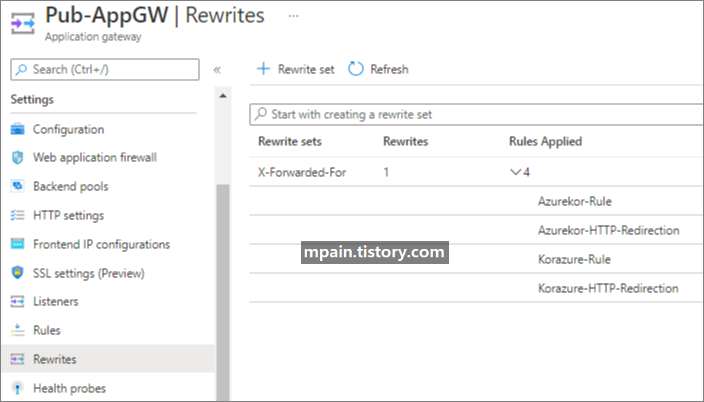Click the Rewrites icon in sidebar
The width and height of the screenshot is (704, 402).
point(18,359)
